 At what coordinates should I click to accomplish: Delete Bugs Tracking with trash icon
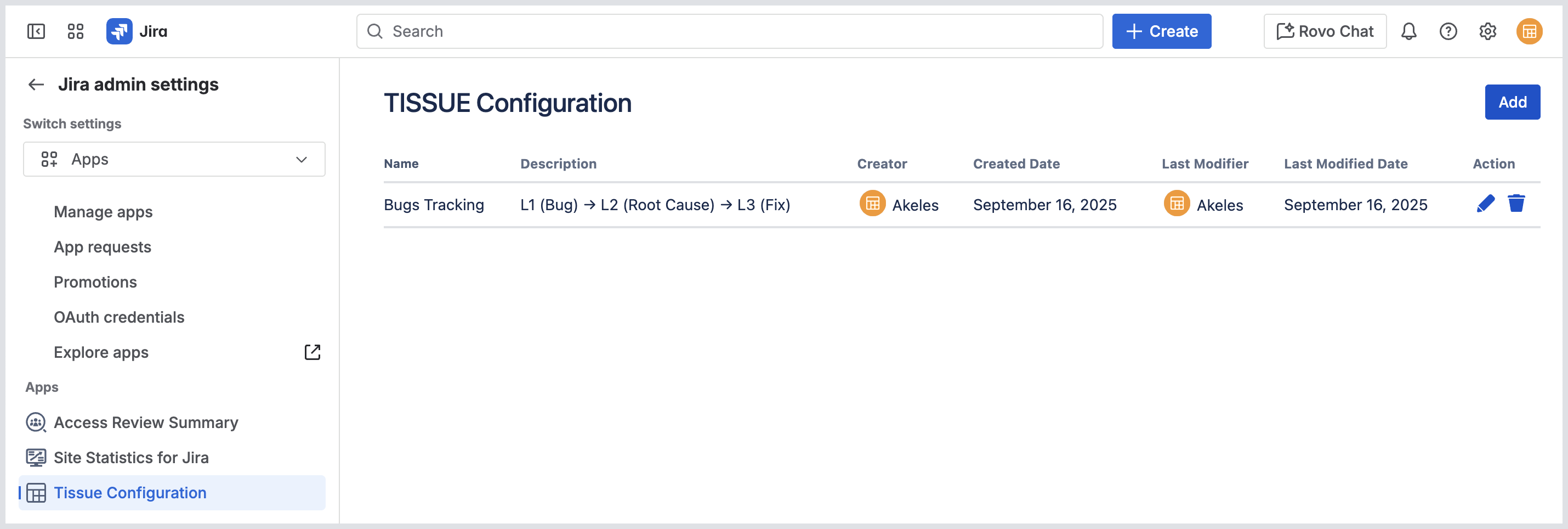click(x=1516, y=204)
